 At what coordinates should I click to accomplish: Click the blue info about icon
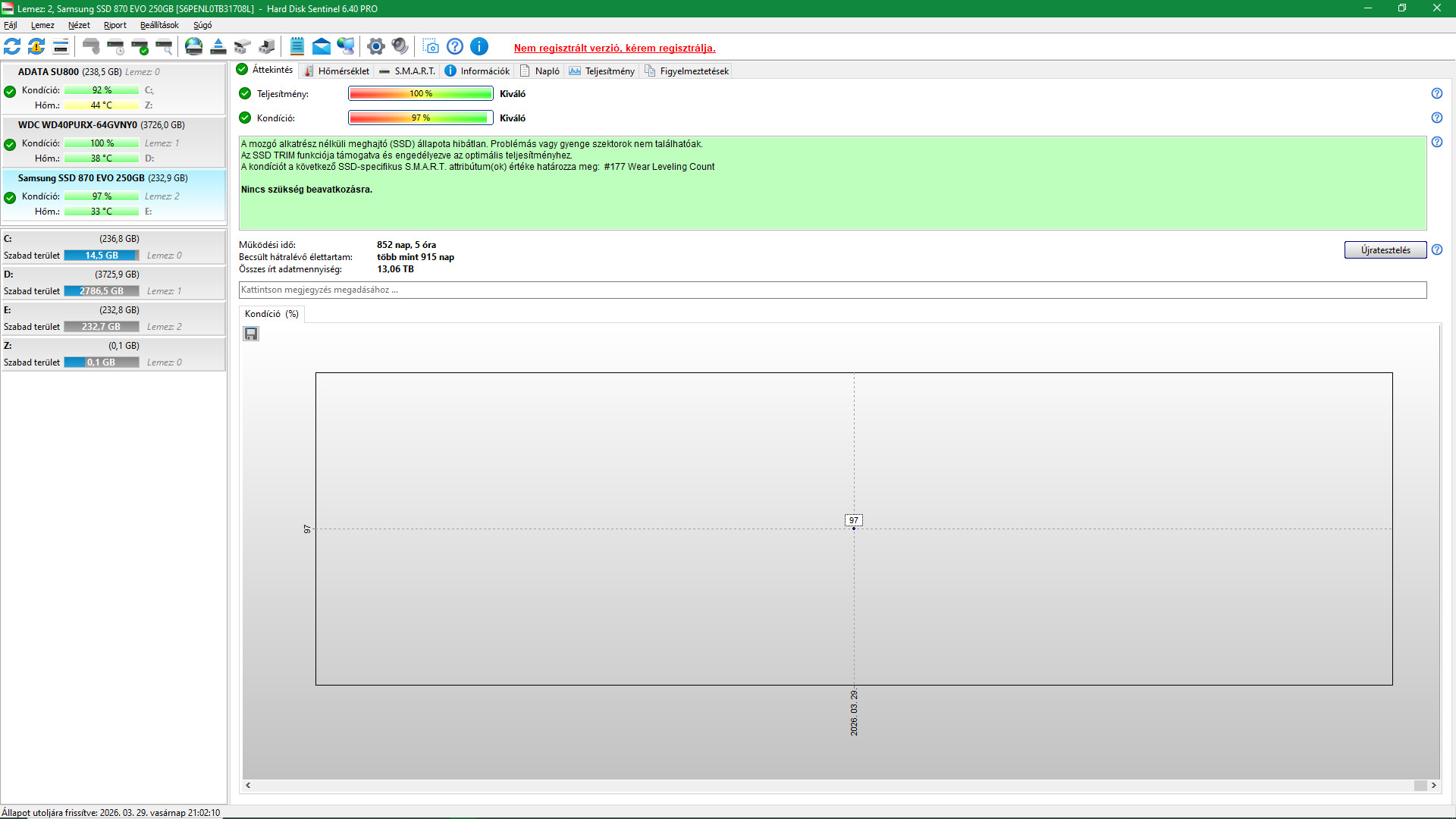coord(479,47)
